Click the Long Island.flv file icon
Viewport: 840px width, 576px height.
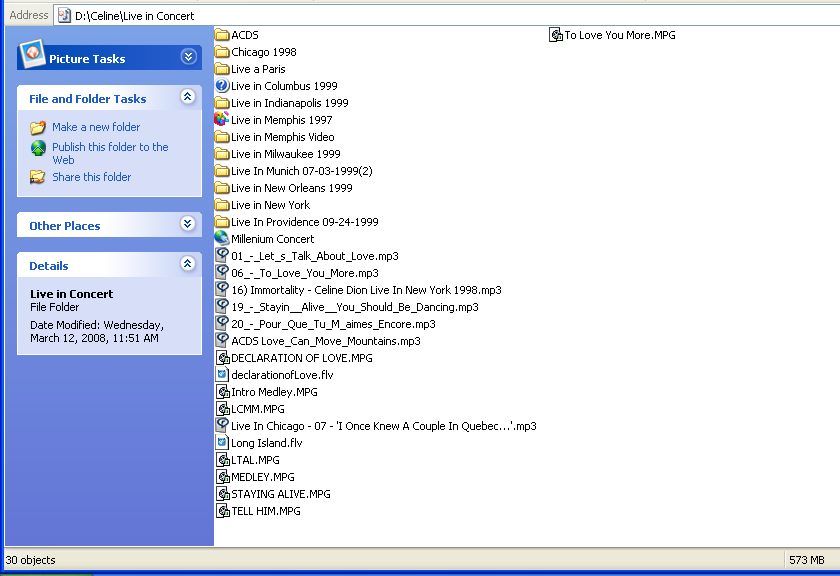pos(222,443)
